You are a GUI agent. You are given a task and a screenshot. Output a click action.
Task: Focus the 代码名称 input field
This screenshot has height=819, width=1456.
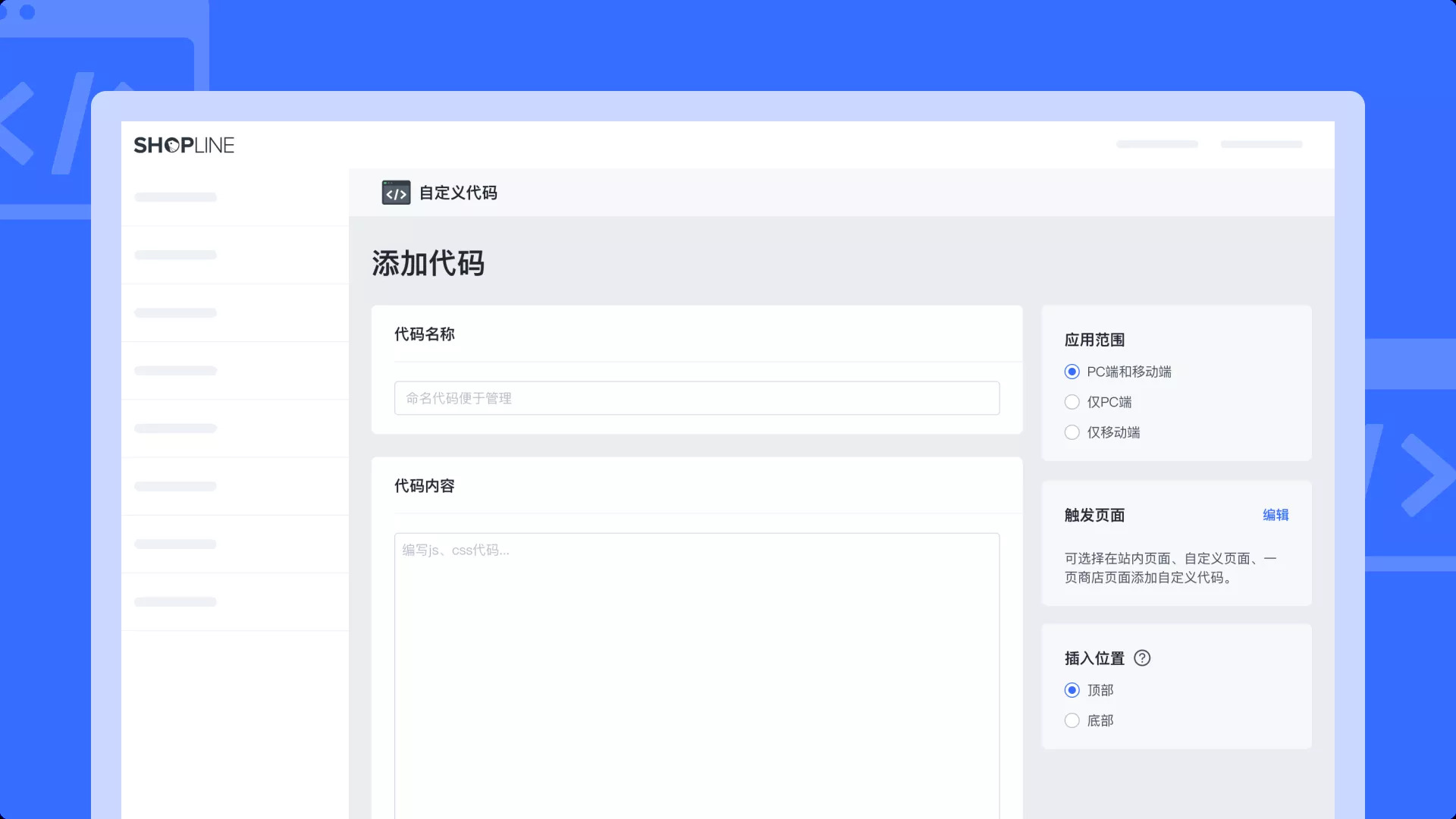[x=696, y=398]
